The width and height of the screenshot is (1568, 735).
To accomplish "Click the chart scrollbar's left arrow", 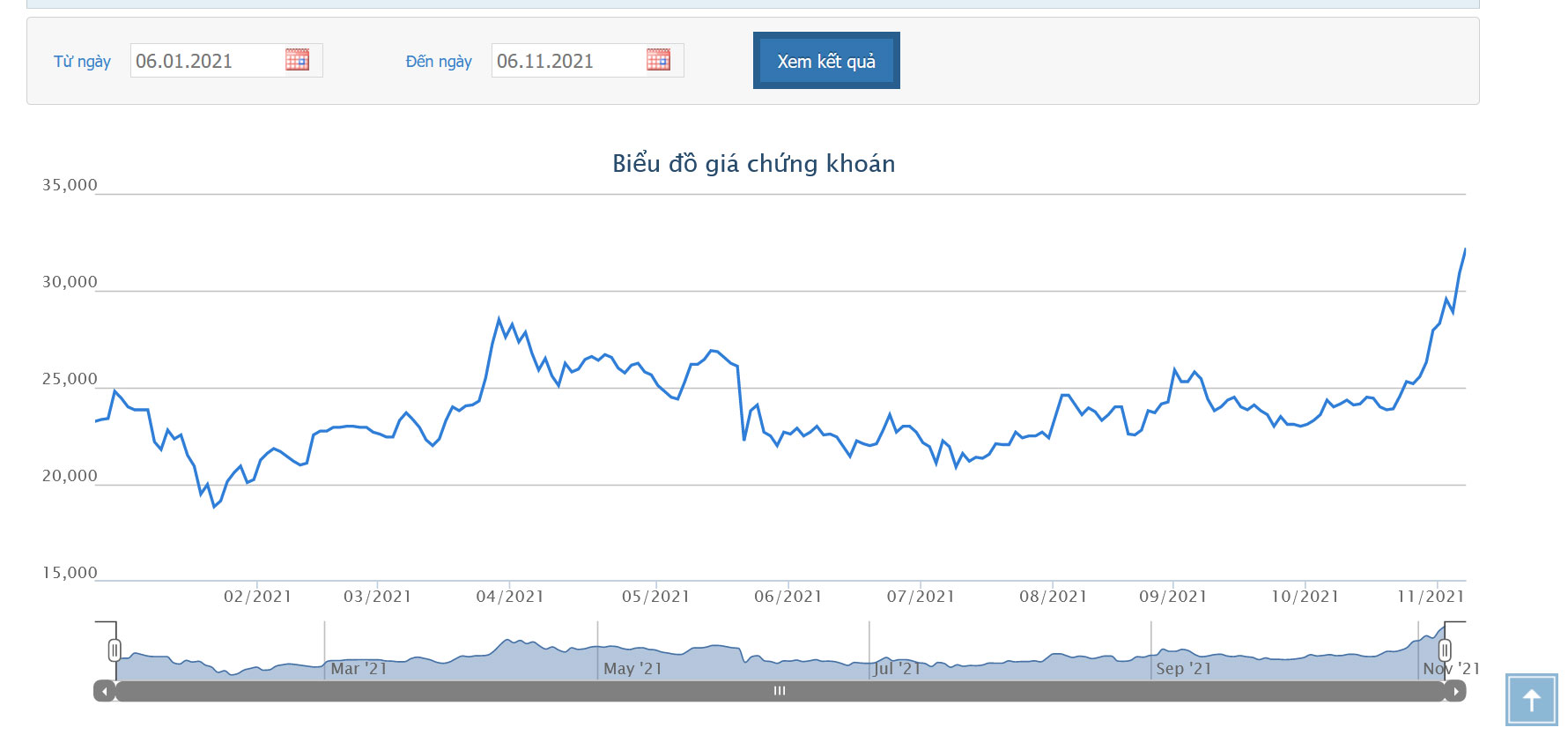I will click(105, 692).
